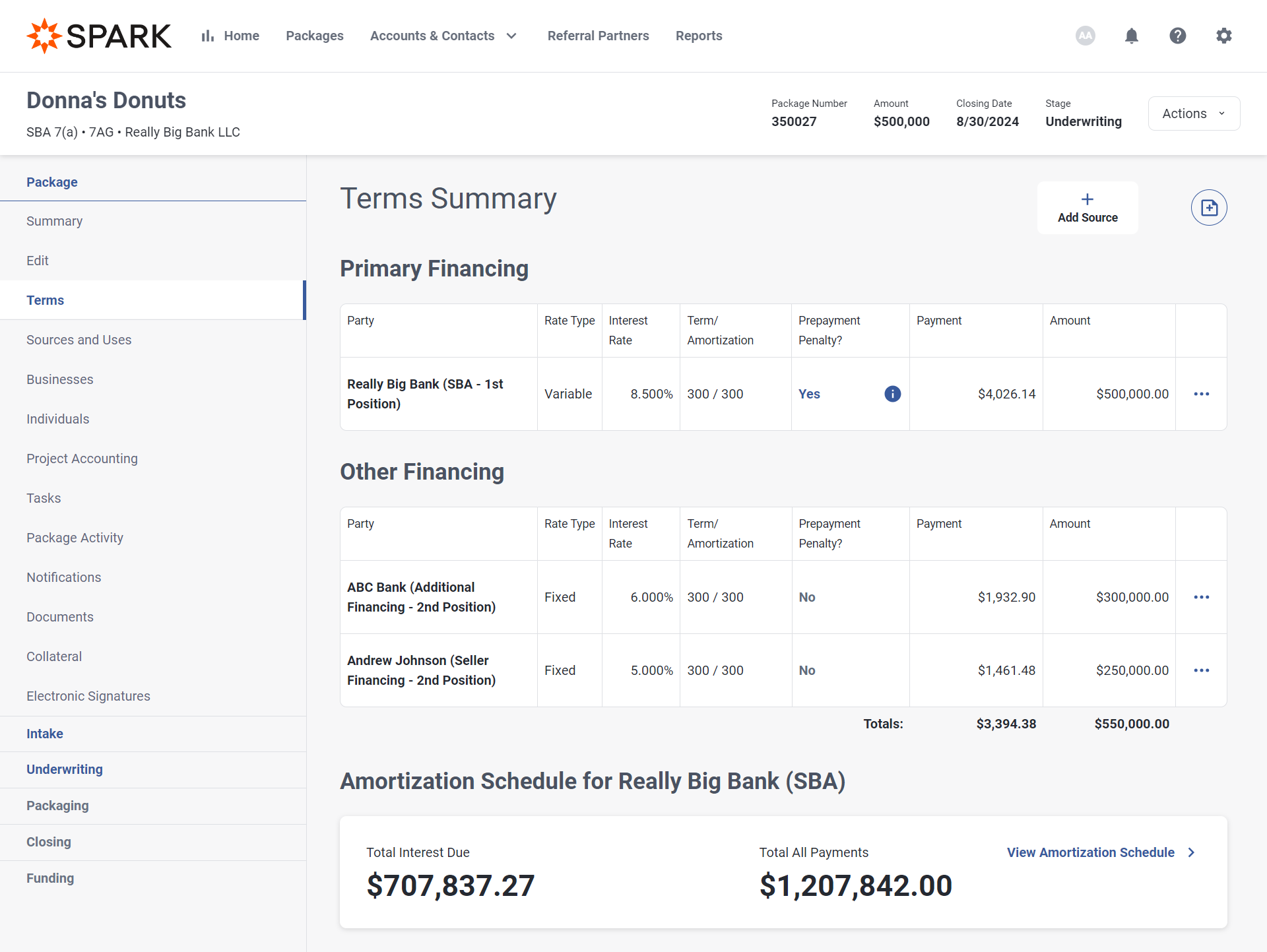
Task: Click the circular add document icon
Action: [x=1209, y=208]
